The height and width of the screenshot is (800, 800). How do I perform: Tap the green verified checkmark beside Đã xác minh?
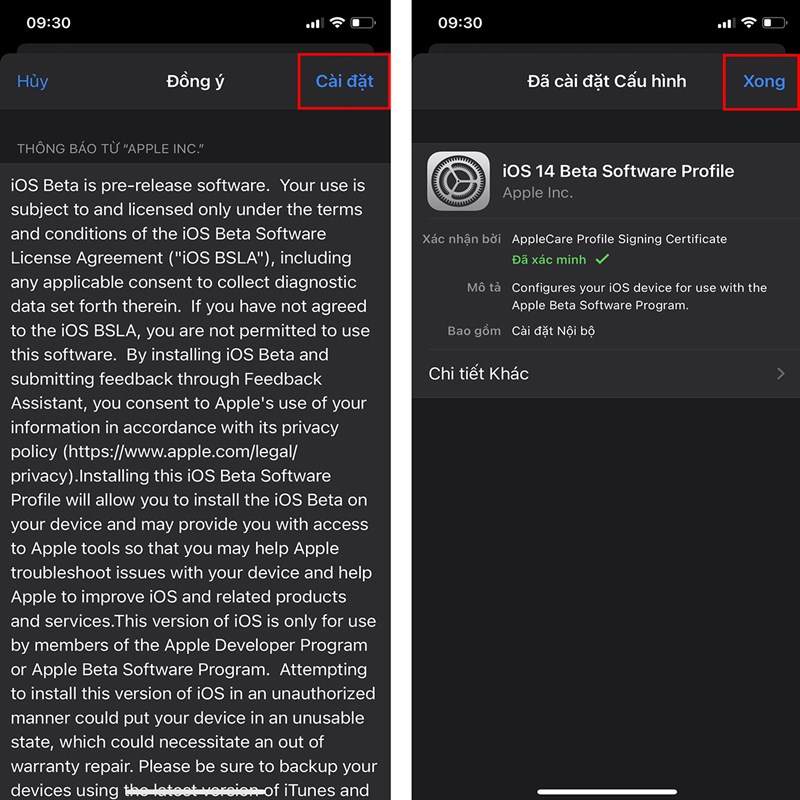click(602, 259)
